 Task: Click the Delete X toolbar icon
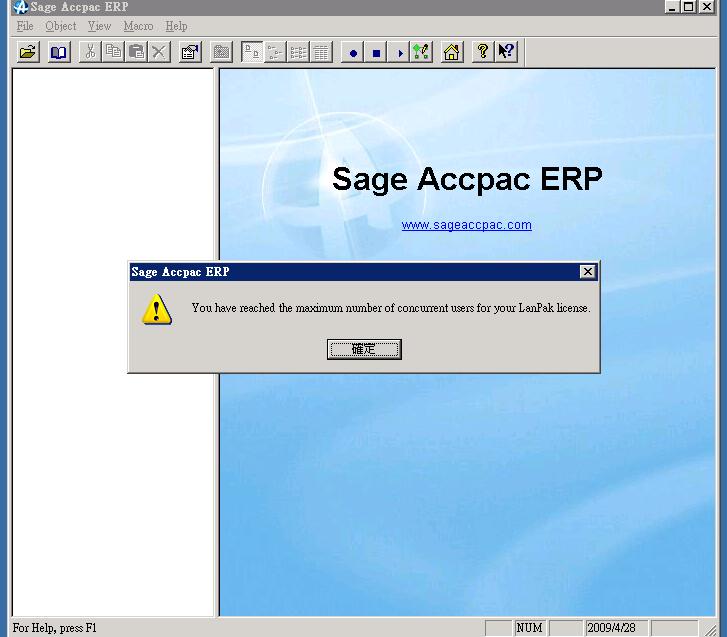click(159, 52)
